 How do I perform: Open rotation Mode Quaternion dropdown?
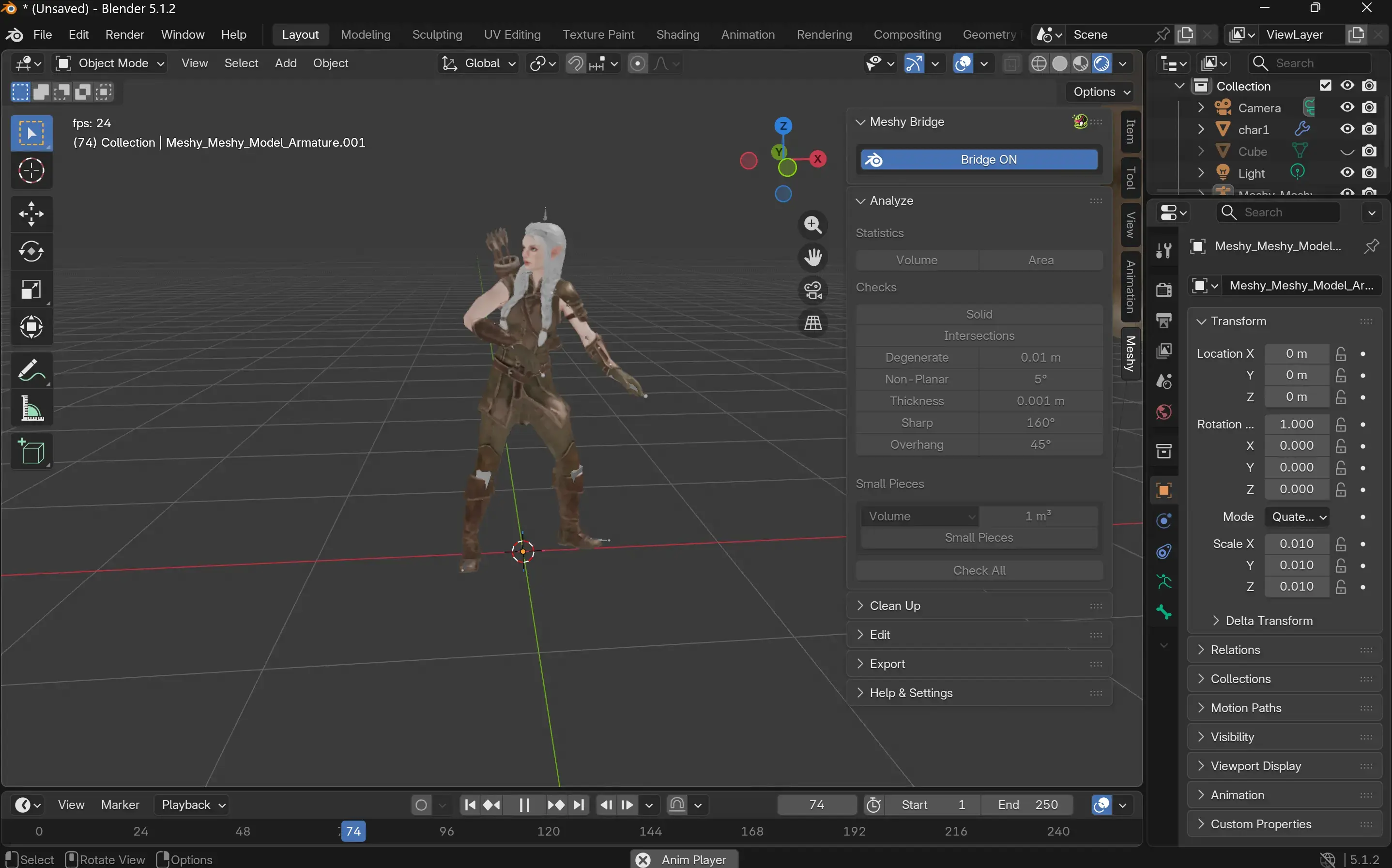tap(1297, 517)
